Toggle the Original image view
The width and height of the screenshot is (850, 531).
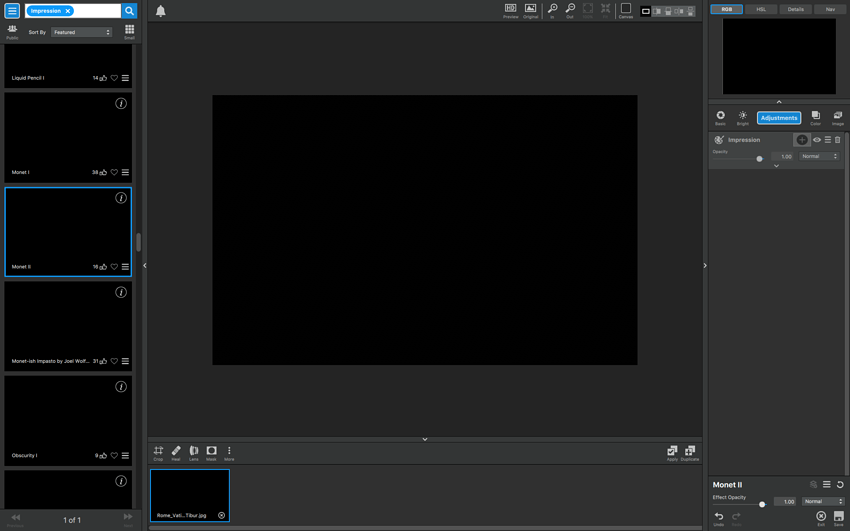pos(530,9)
